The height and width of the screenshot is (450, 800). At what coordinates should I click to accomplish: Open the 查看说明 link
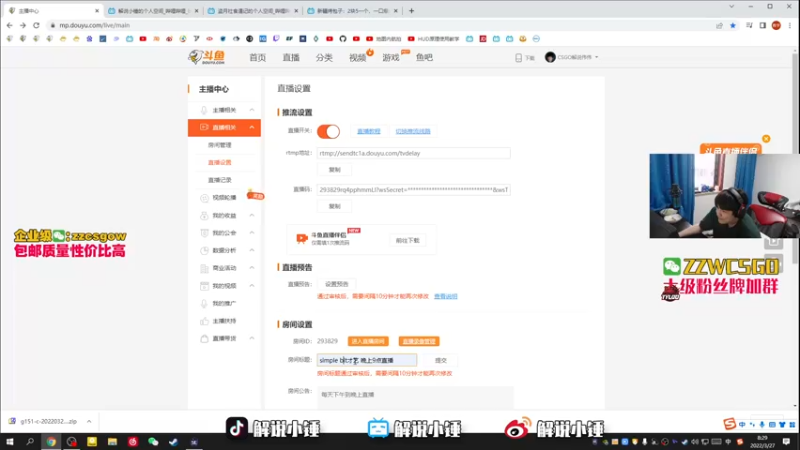click(446, 296)
